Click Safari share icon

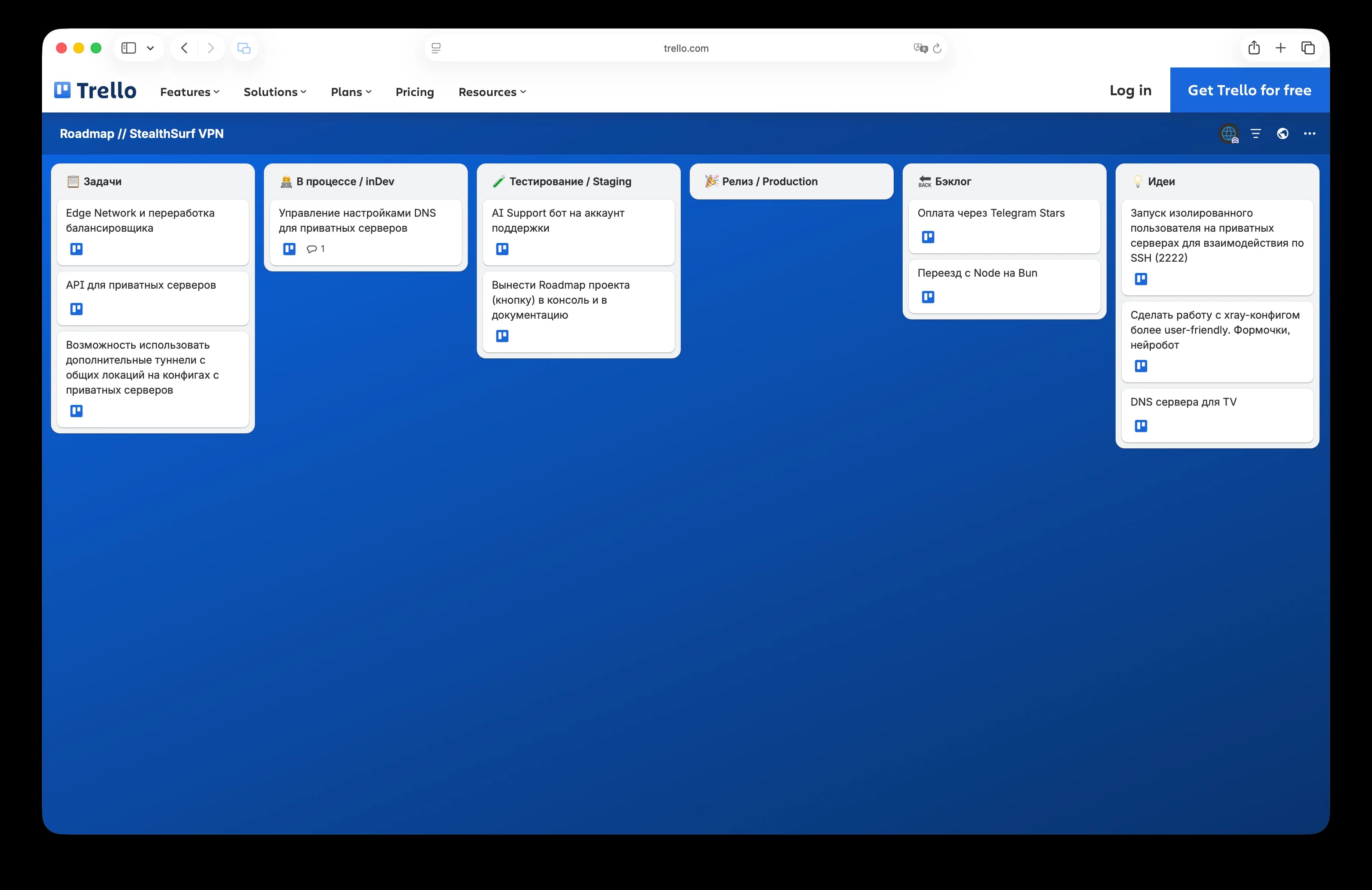[1254, 48]
